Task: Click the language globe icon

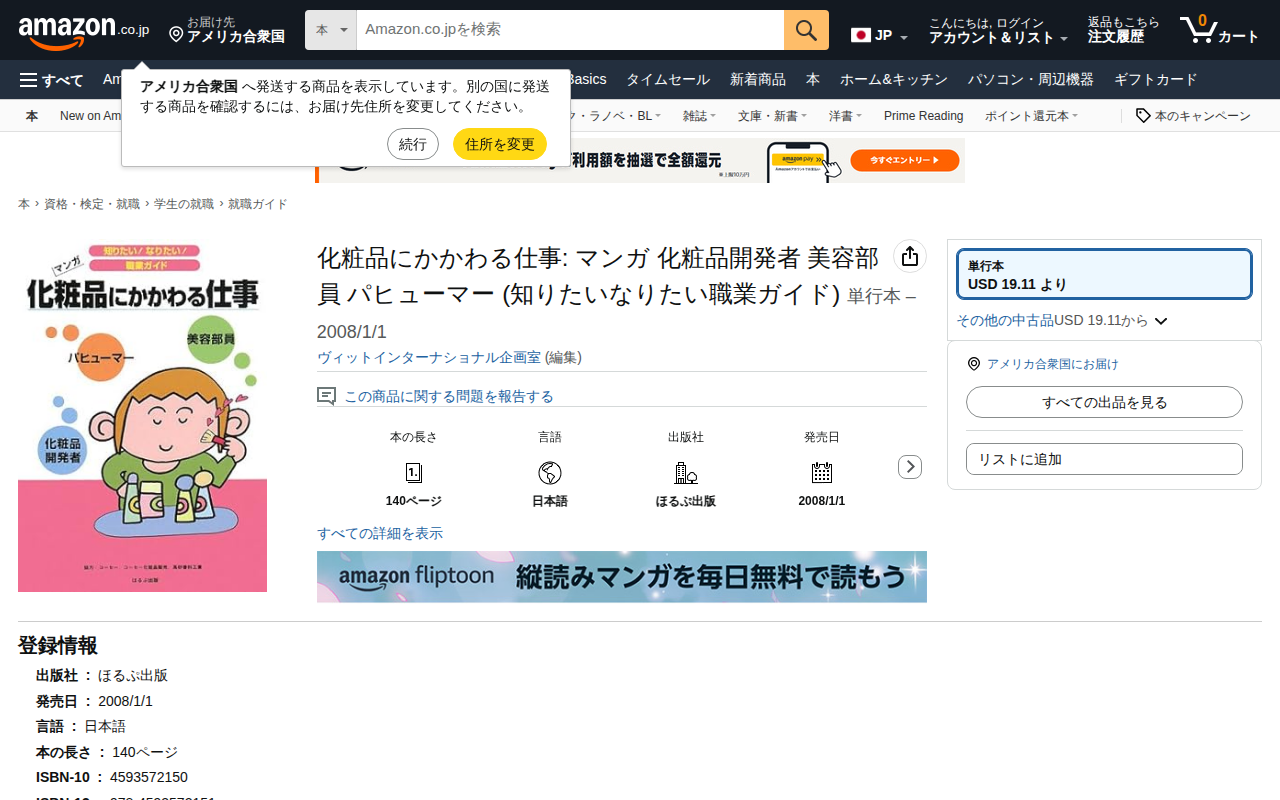Action: 550,473
